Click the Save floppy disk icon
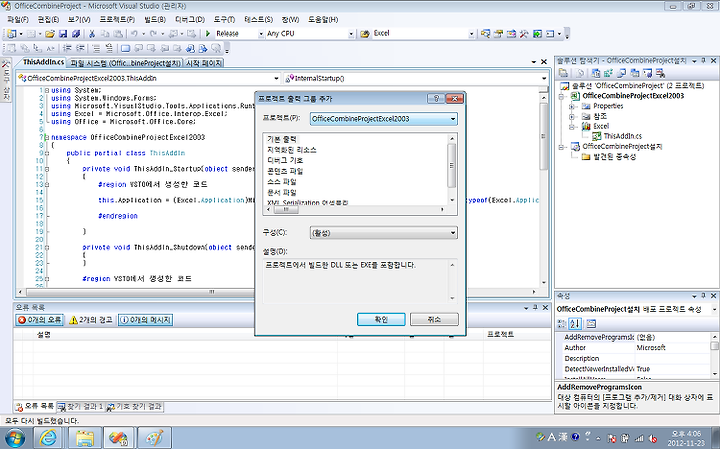 (x=63, y=34)
